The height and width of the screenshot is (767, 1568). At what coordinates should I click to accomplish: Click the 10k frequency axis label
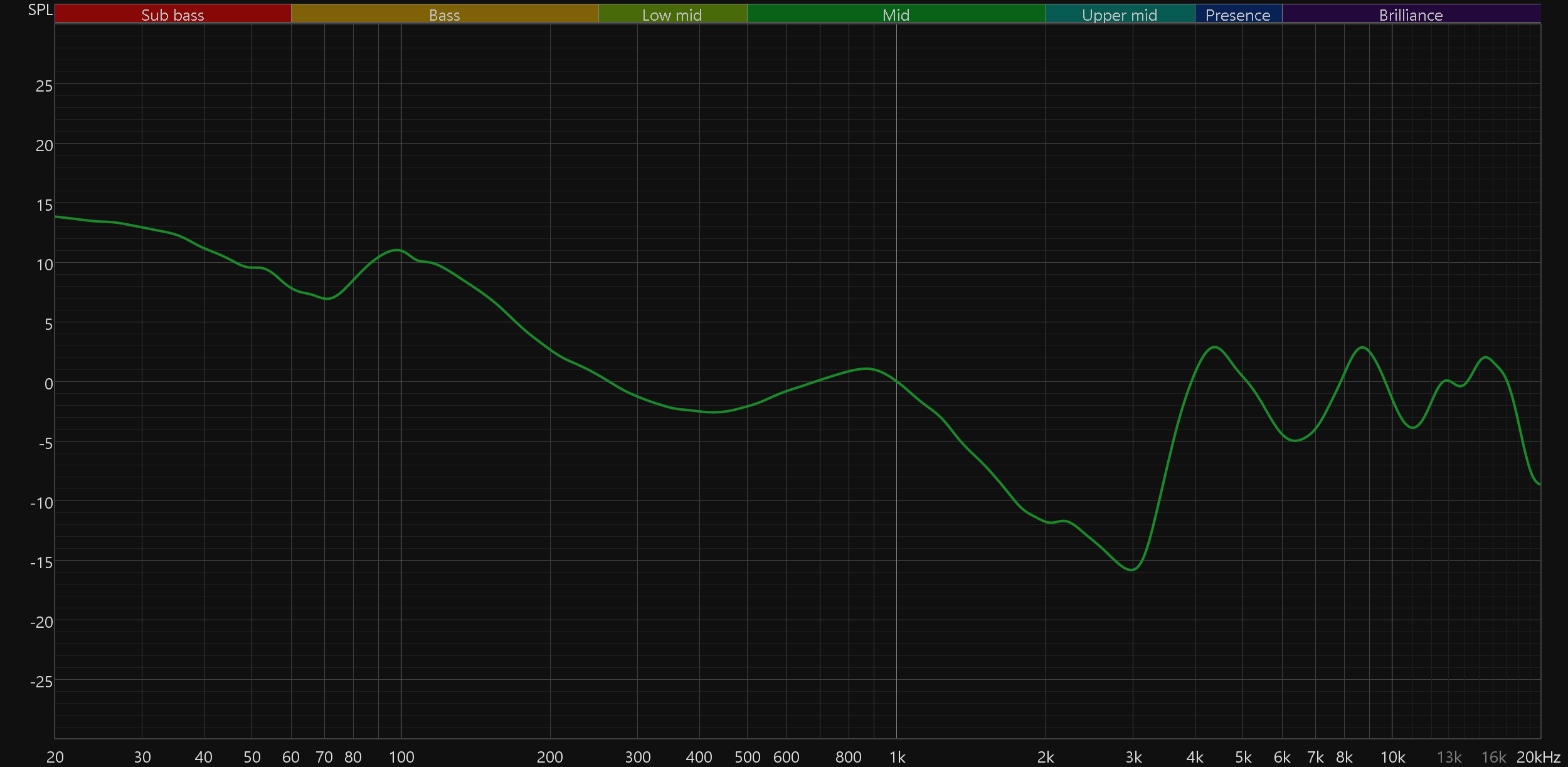click(x=1392, y=757)
